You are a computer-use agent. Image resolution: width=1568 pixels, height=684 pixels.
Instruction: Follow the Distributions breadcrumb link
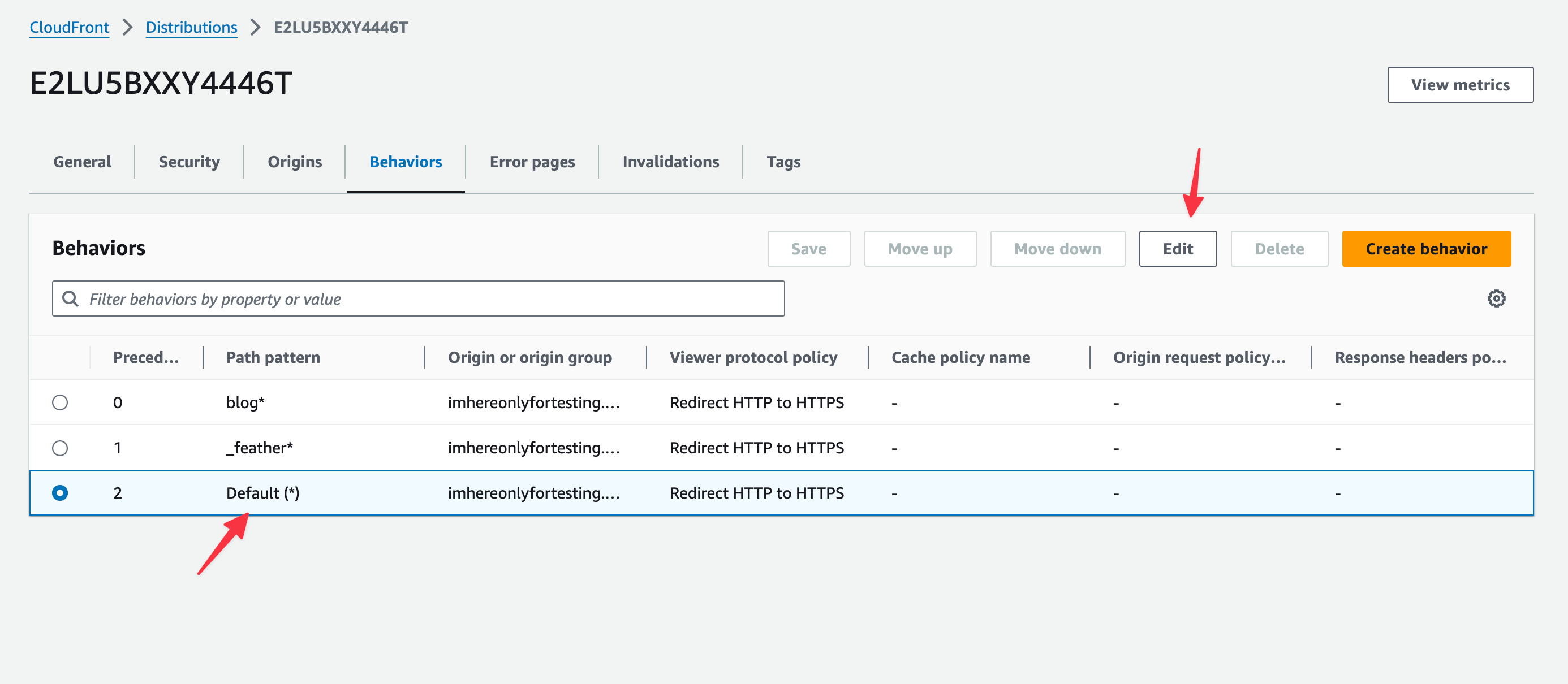pyautogui.click(x=191, y=27)
